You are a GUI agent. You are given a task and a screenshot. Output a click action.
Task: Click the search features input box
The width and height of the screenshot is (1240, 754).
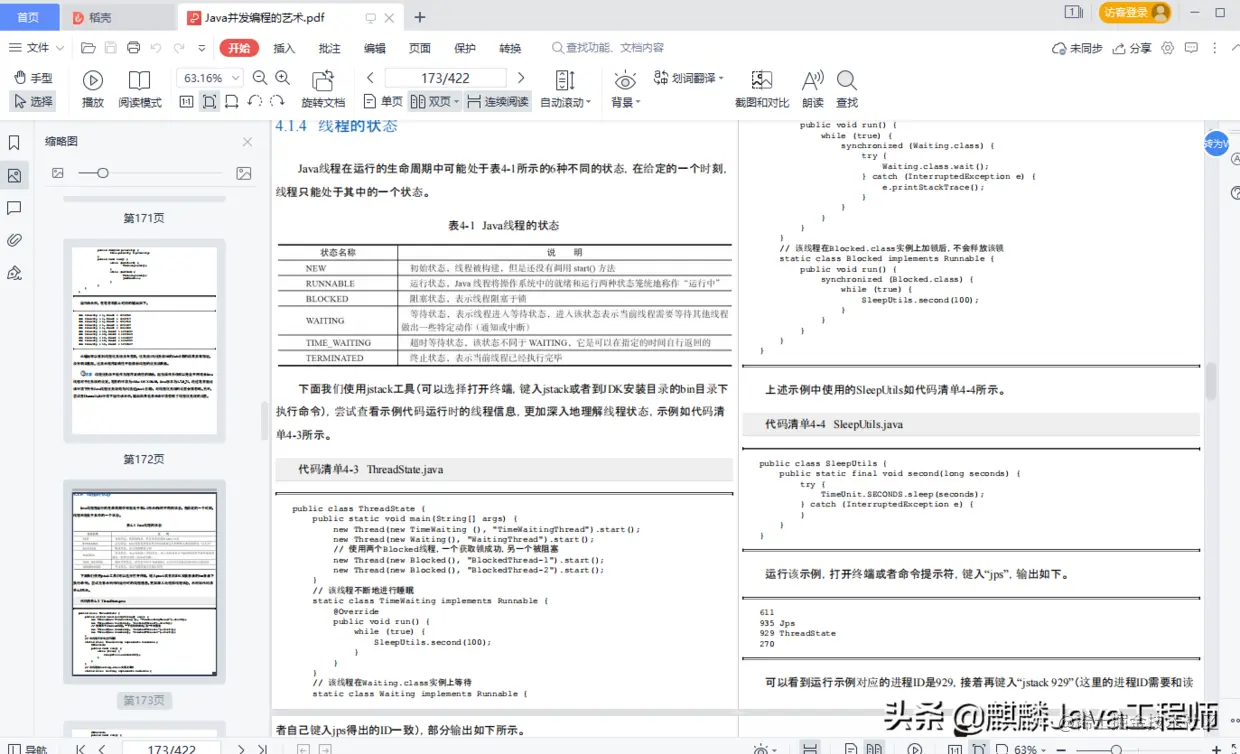610,48
